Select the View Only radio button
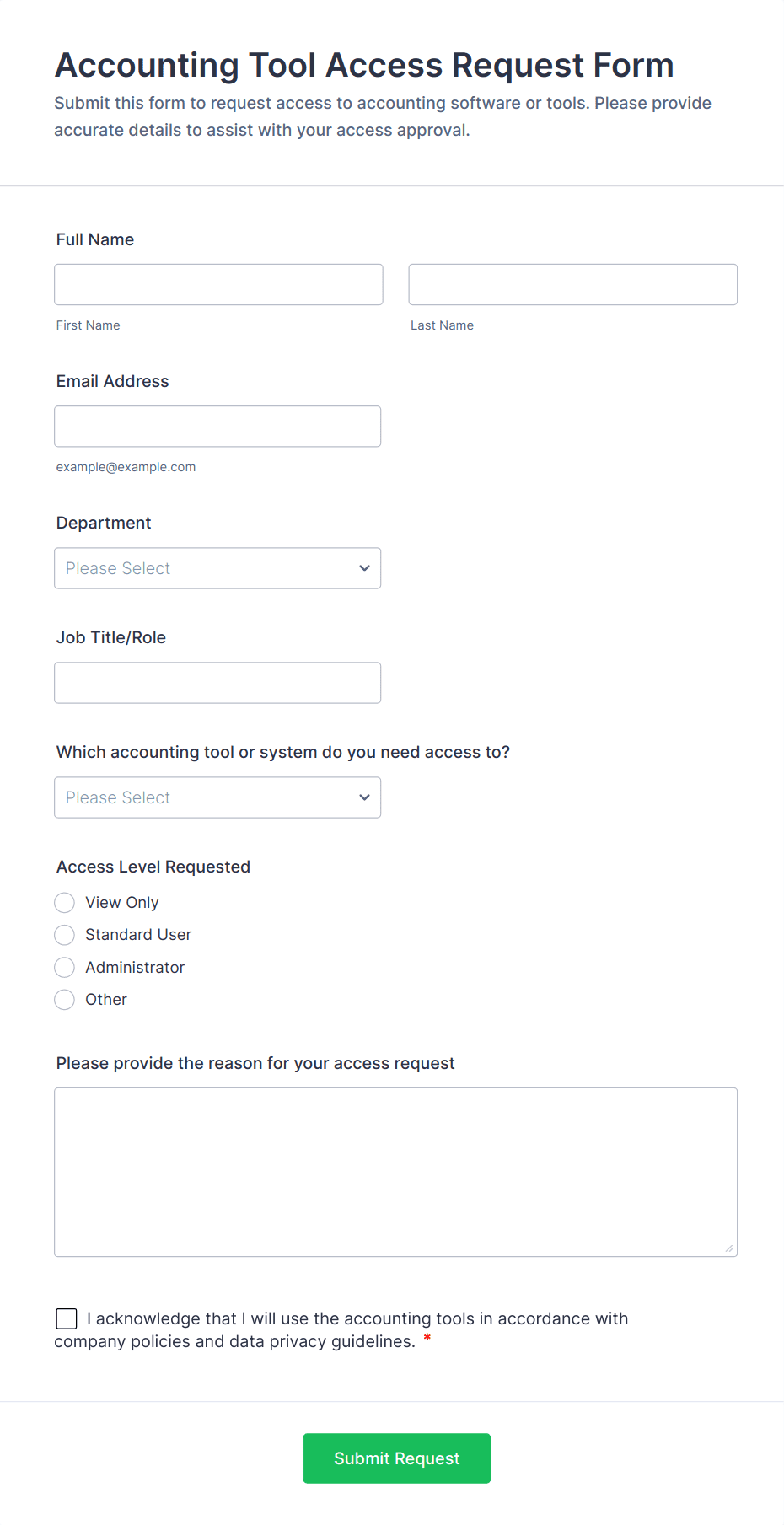 [x=65, y=903]
